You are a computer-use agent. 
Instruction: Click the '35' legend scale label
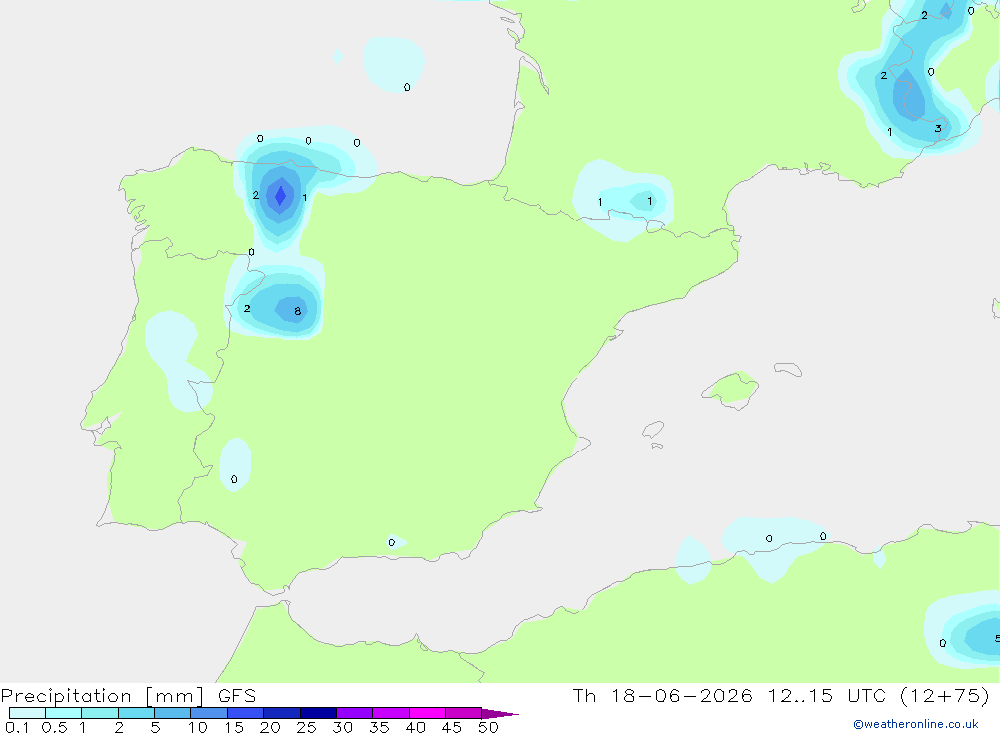click(x=379, y=727)
